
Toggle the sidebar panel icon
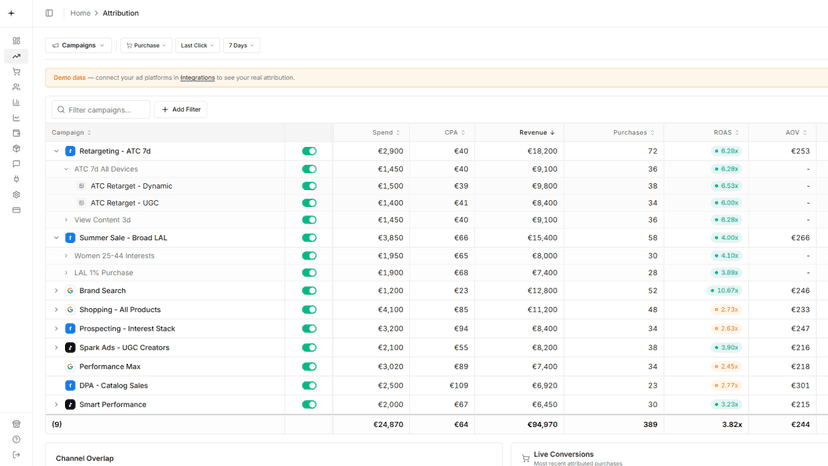tap(49, 13)
